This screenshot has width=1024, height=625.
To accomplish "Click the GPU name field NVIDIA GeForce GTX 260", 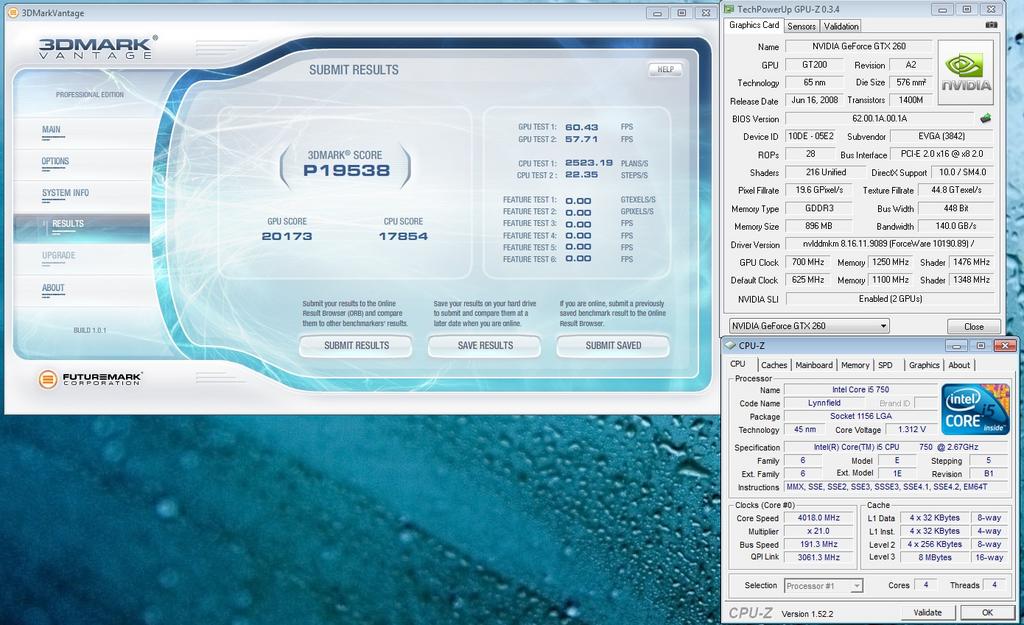I will coord(859,46).
